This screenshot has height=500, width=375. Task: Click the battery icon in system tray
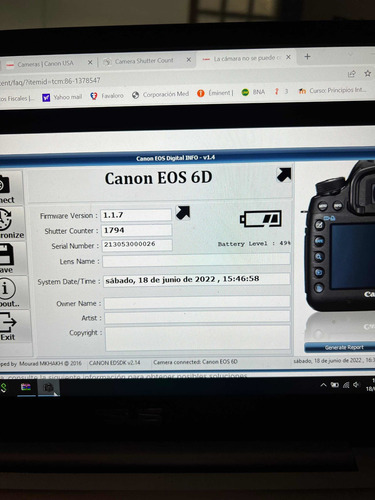pos(335,385)
